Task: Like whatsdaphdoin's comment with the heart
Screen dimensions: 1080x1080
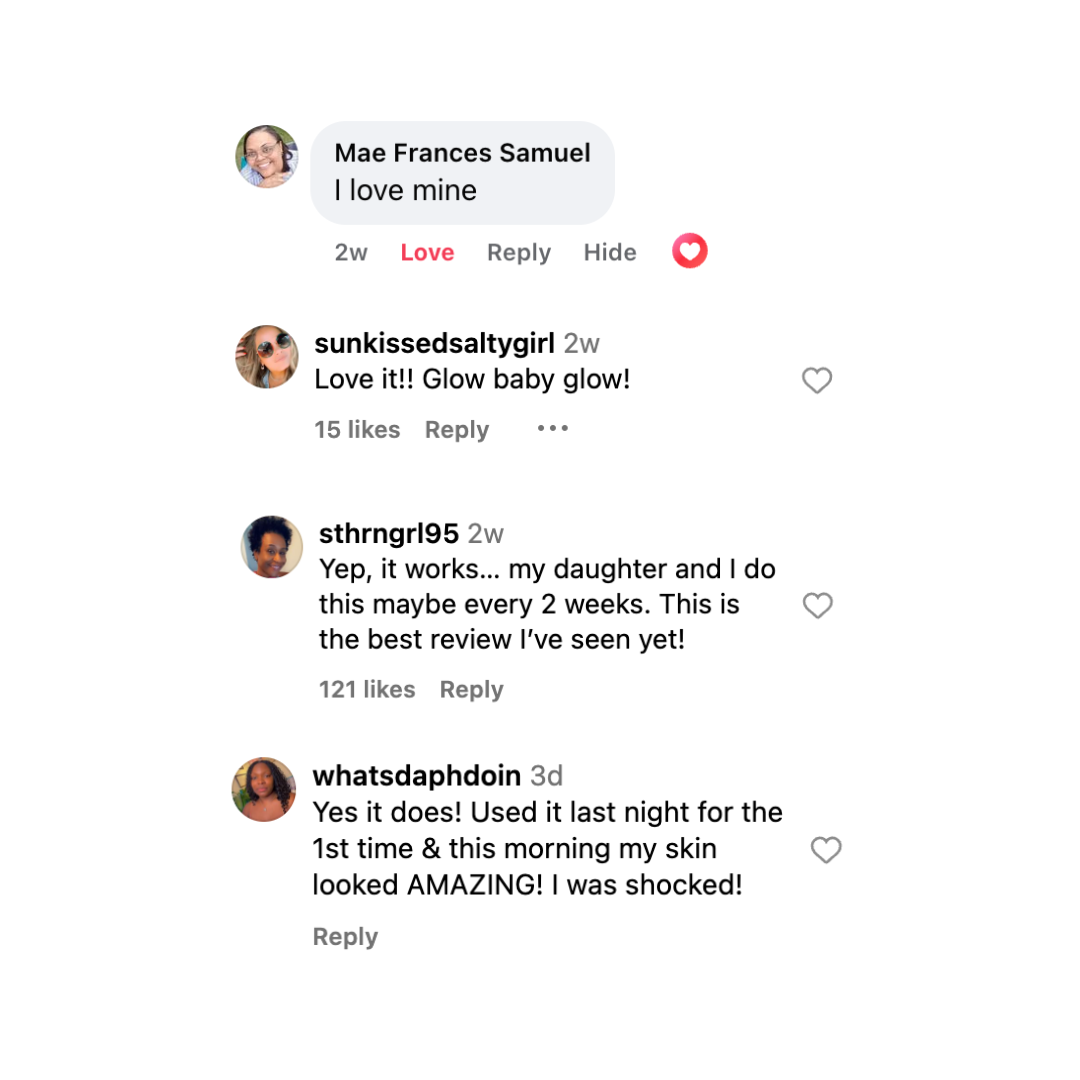Action: pos(825,850)
